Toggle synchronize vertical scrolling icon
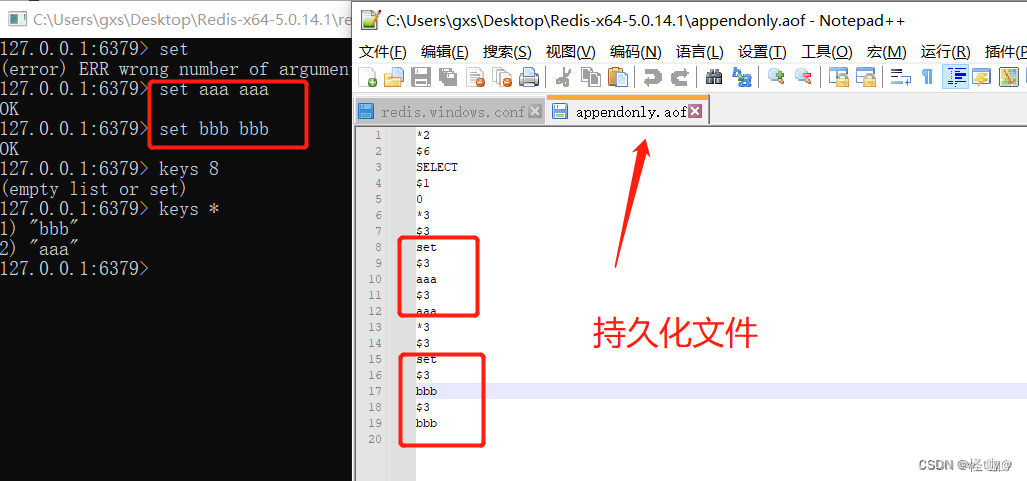This screenshot has width=1027, height=481. pos(838,77)
